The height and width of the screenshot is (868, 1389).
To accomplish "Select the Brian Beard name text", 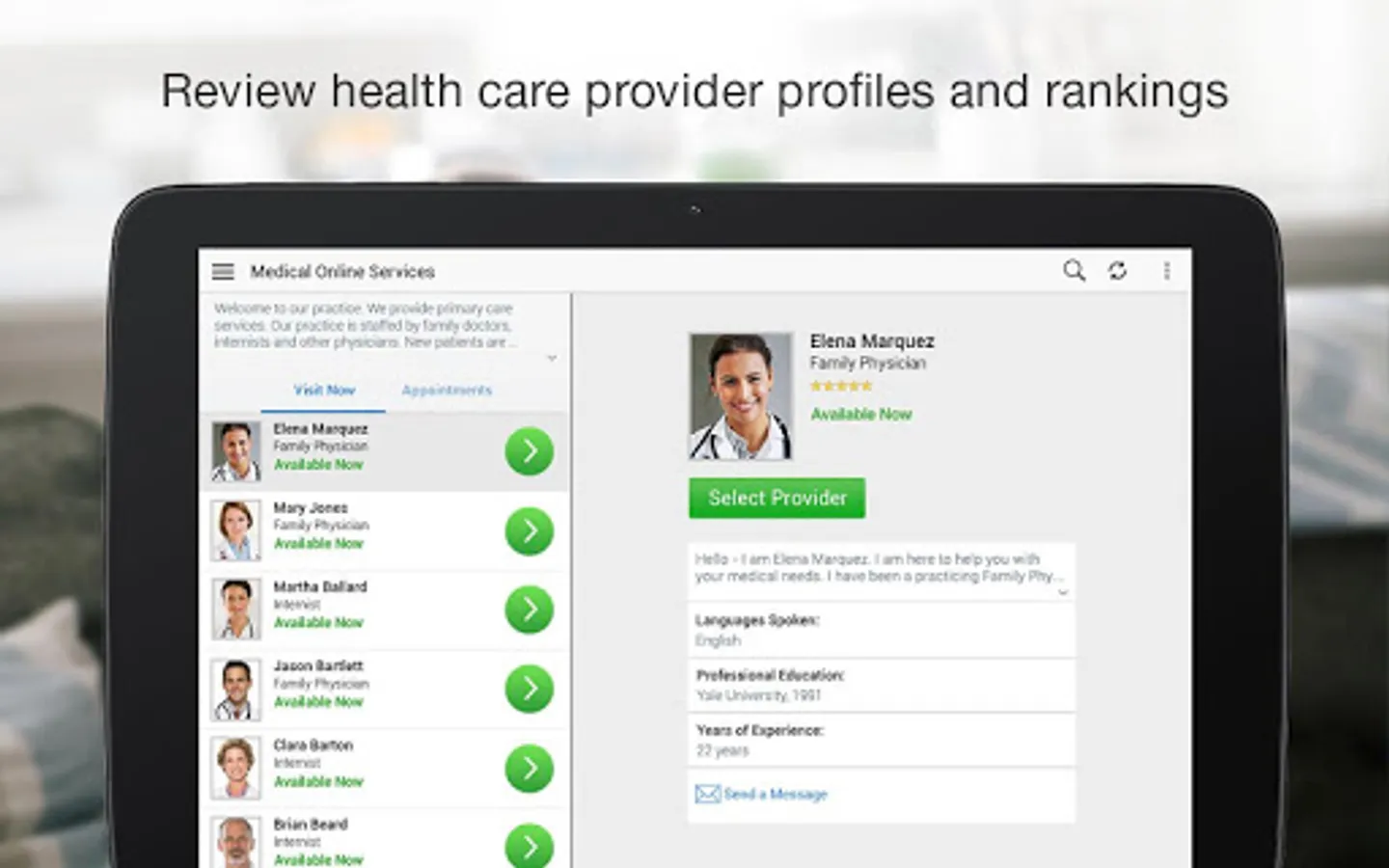I will (x=310, y=824).
